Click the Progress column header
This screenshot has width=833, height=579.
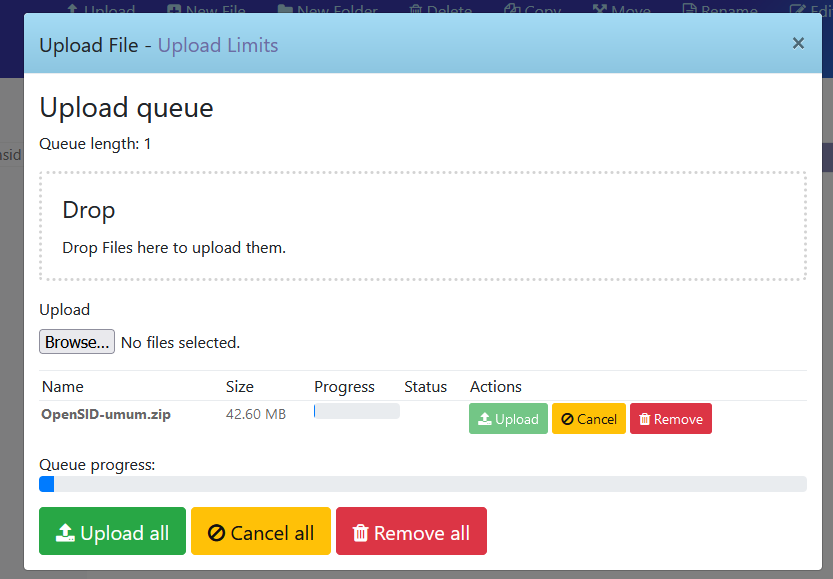coord(344,387)
